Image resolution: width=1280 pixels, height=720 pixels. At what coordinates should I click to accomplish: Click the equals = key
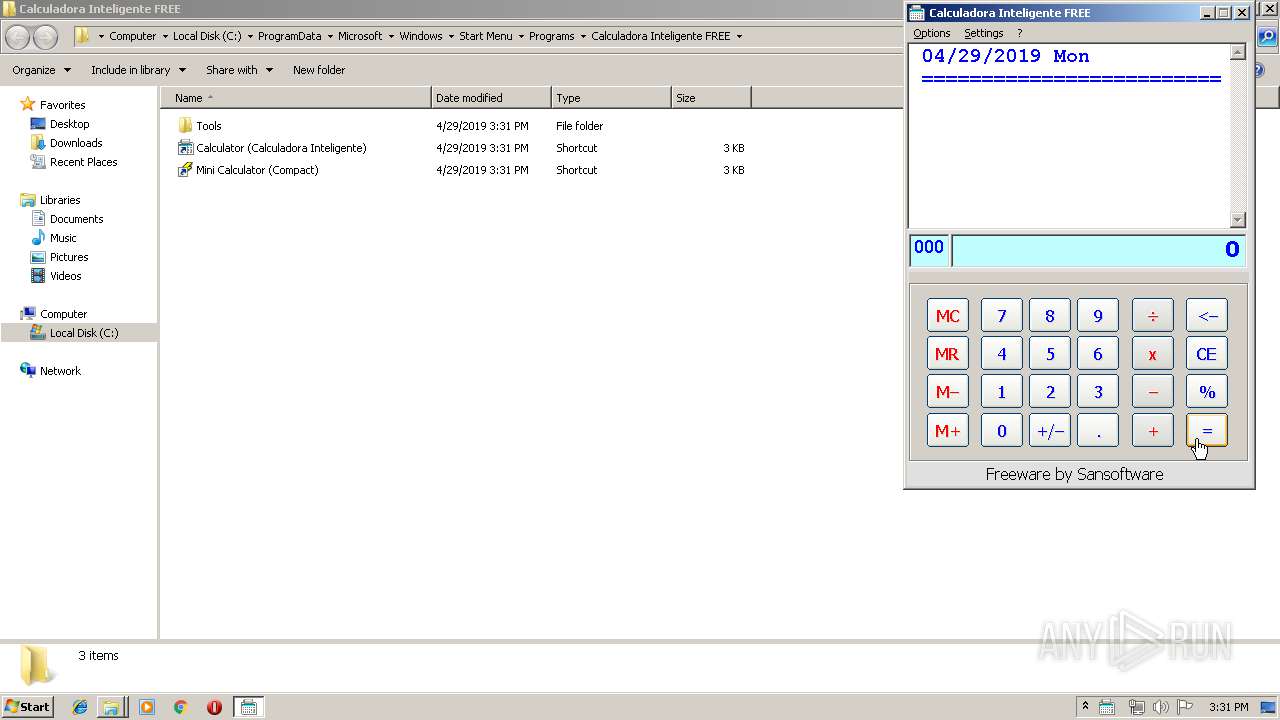(1206, 431)
